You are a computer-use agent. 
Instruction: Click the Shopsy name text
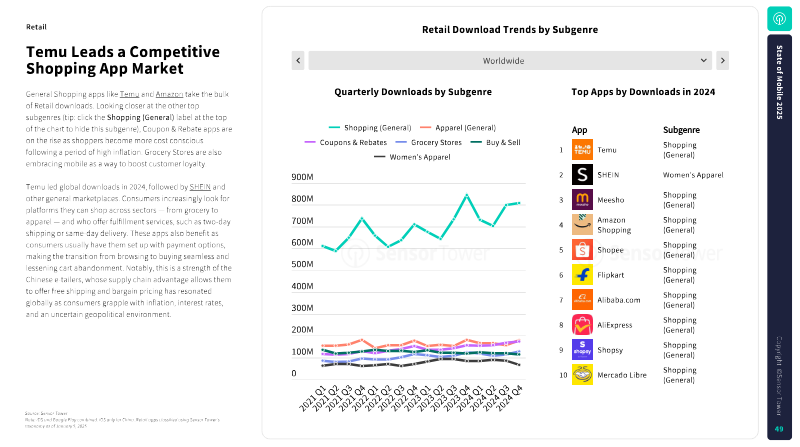pos(610,350)
